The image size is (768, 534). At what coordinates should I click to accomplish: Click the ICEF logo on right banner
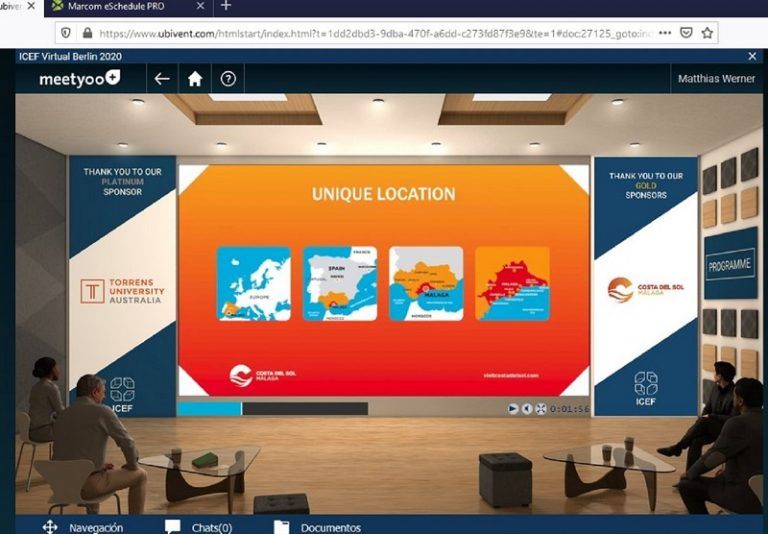[x=646, y=389]
